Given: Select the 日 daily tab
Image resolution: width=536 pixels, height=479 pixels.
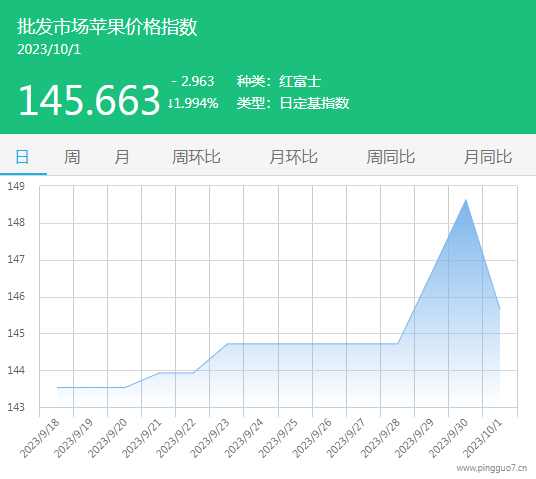Looking at the screenshot, I should (23, 157).
